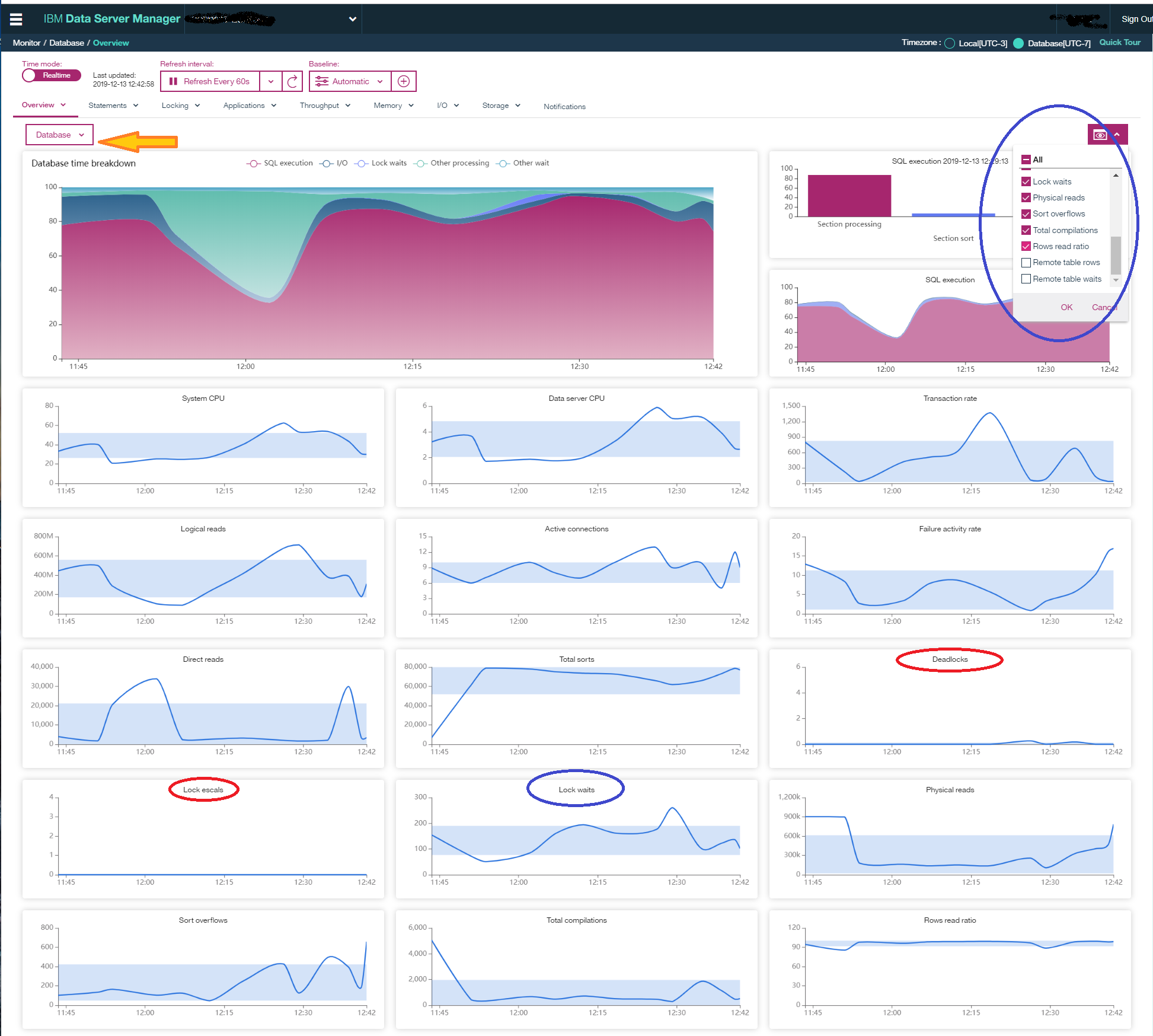Open the refresh interval dropdown arrow
Screen dimensions: 1153x1036
271,81
